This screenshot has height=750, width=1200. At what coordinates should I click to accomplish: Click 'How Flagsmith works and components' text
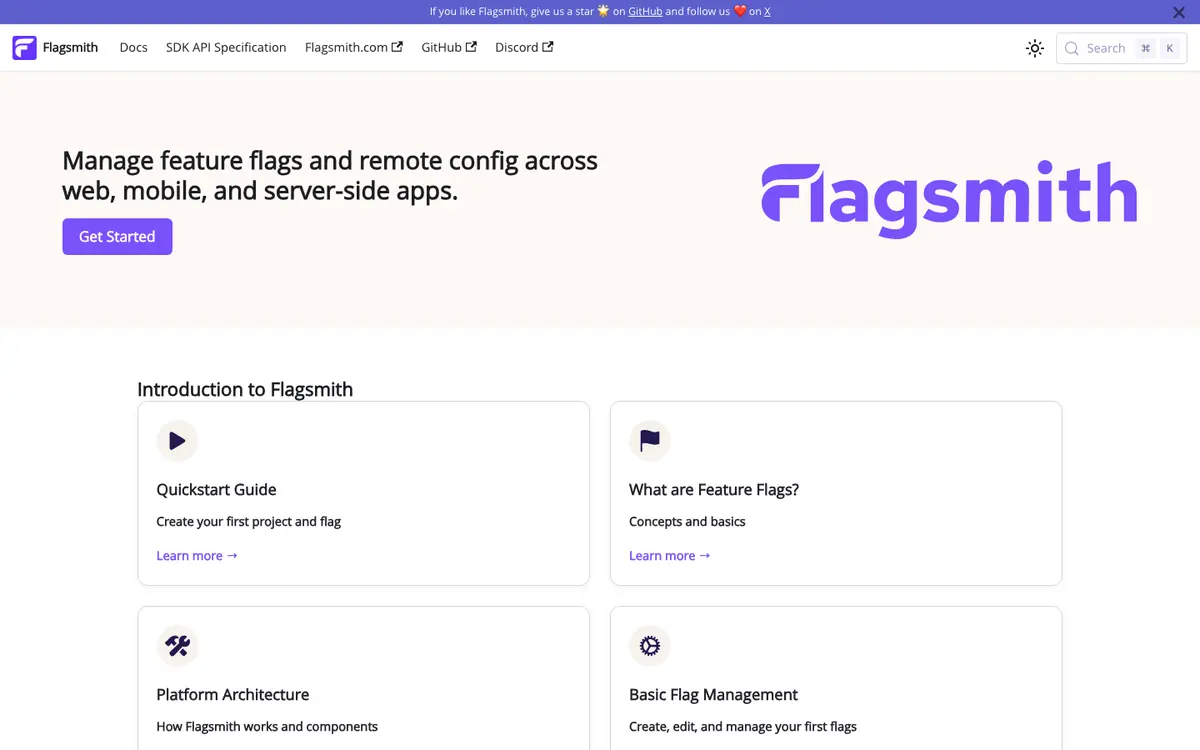[267, 727]
